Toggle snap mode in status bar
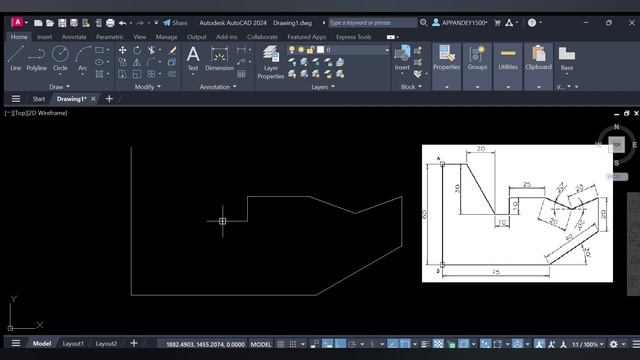640x360 pixels. tap(293, 344)
